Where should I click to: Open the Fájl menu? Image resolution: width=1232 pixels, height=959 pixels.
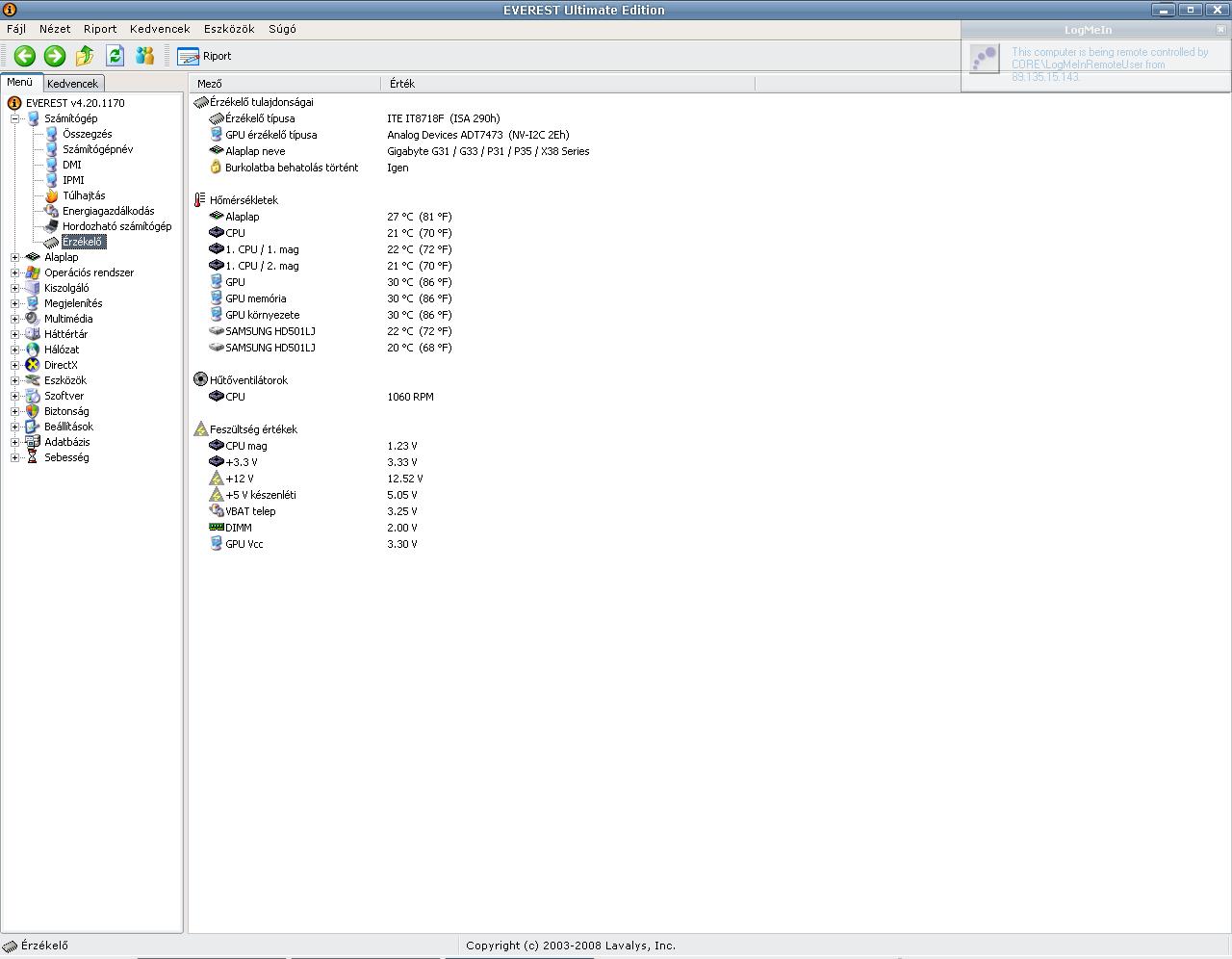click(x=16, y=29)
